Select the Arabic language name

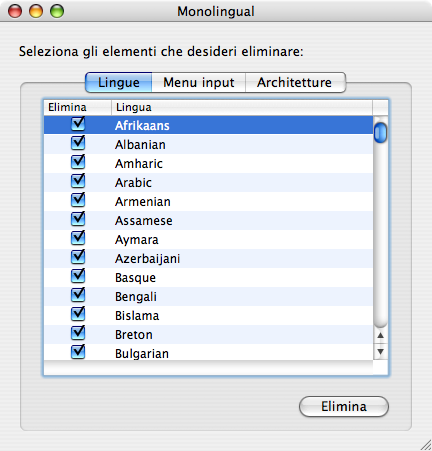pyautogui.click(x=133, y=183)
